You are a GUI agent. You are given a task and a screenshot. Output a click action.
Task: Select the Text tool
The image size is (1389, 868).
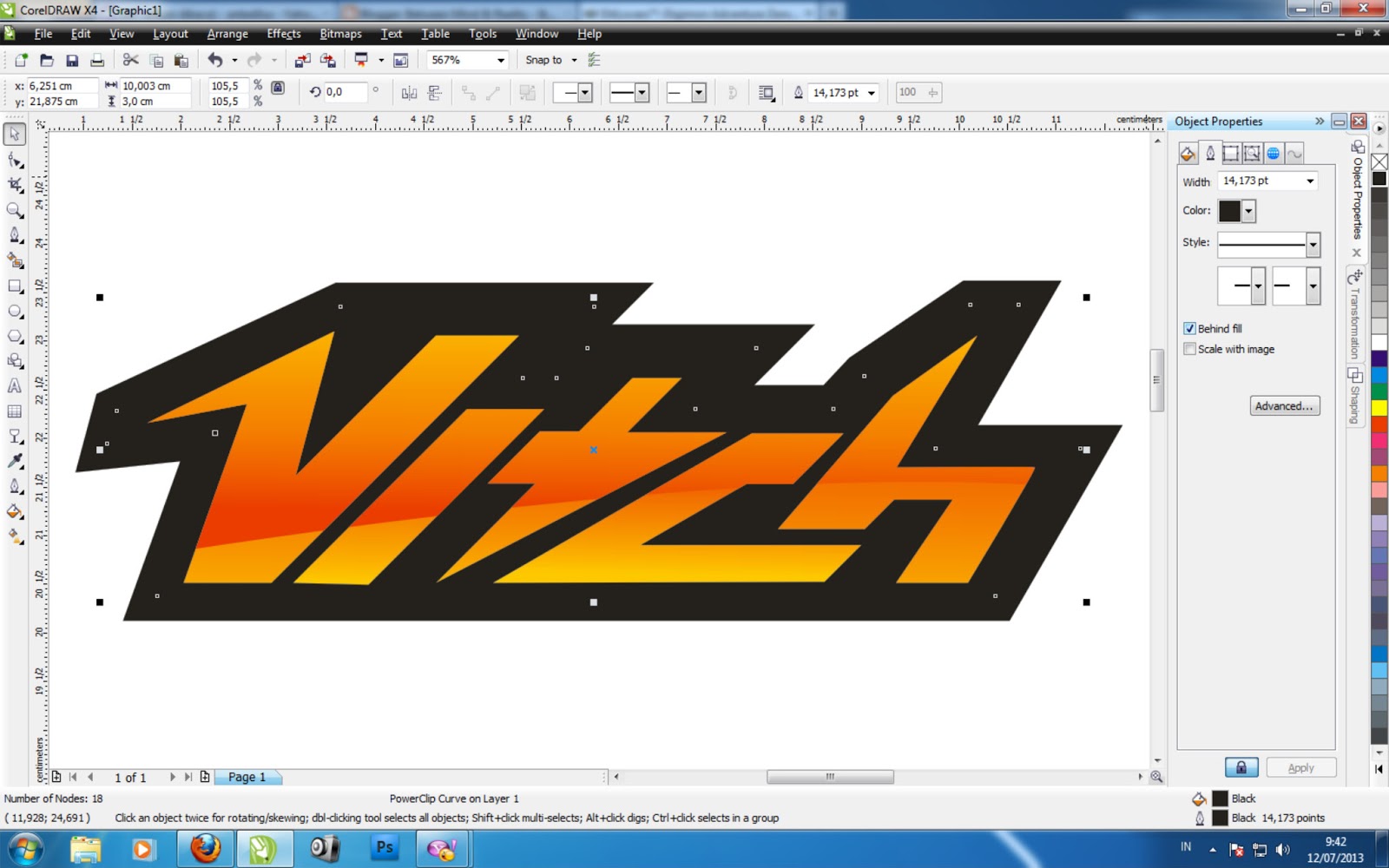(x=15, y=386)
